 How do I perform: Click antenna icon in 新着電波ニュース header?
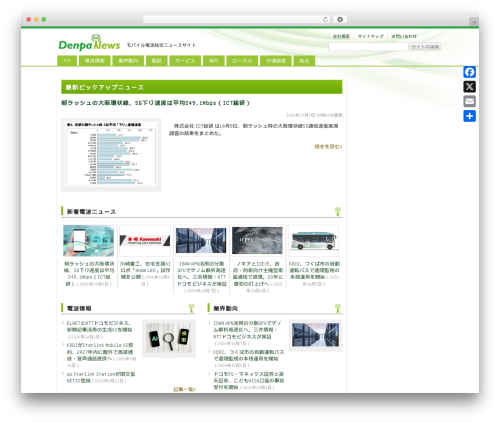tap(338, 211)
